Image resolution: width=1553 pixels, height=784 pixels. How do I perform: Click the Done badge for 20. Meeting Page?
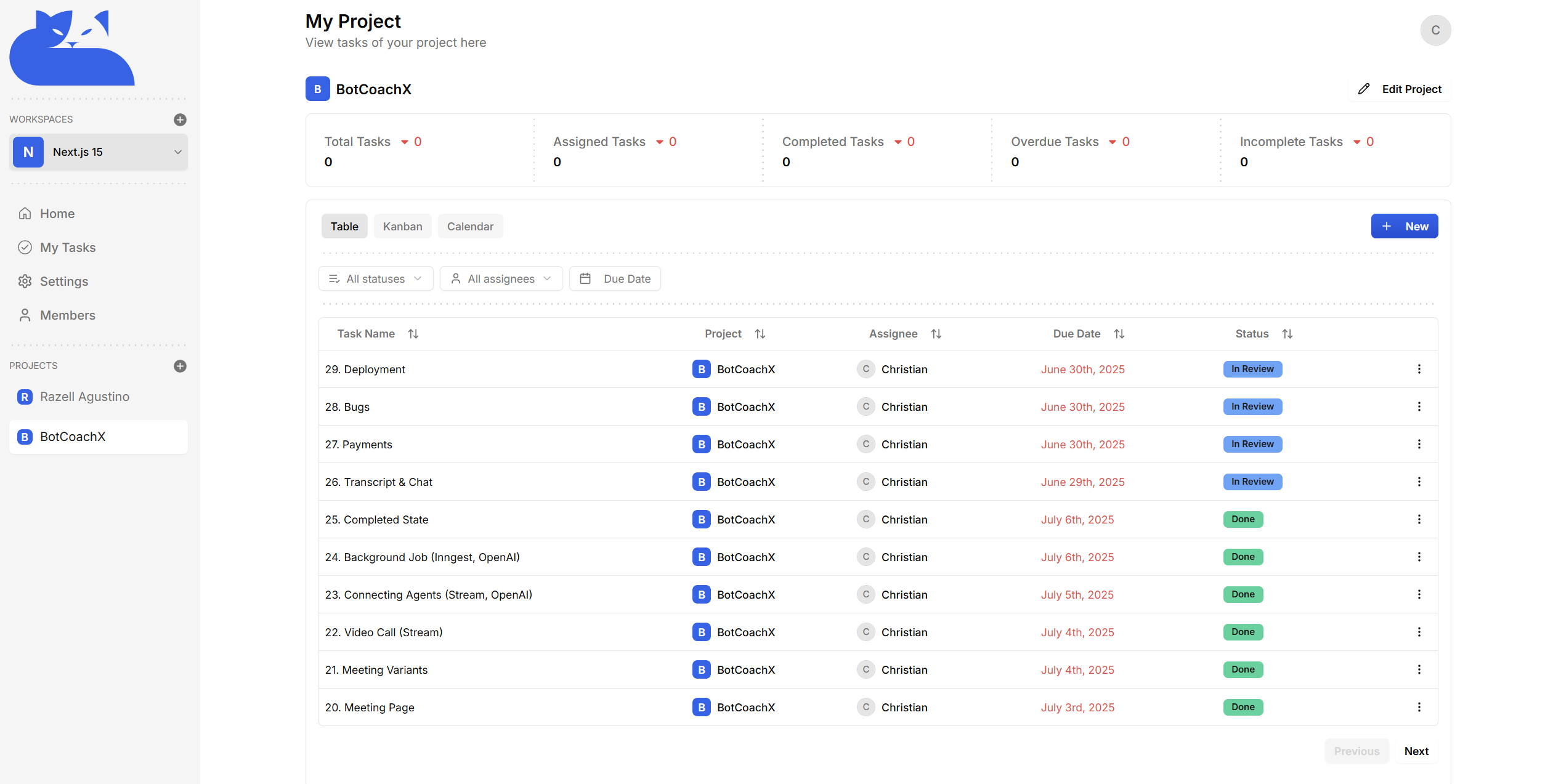tap(1243, 707)
